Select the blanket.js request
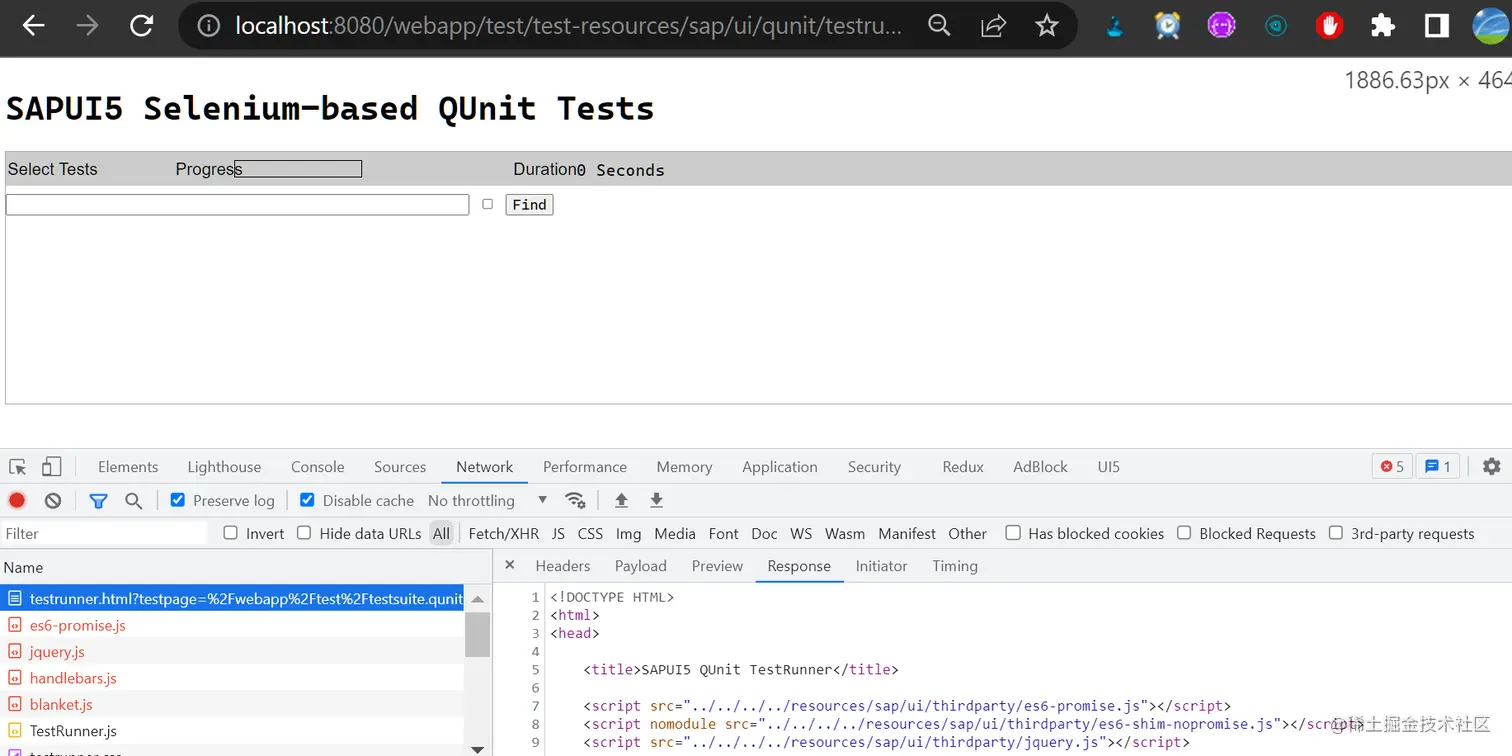 point(61,704)
